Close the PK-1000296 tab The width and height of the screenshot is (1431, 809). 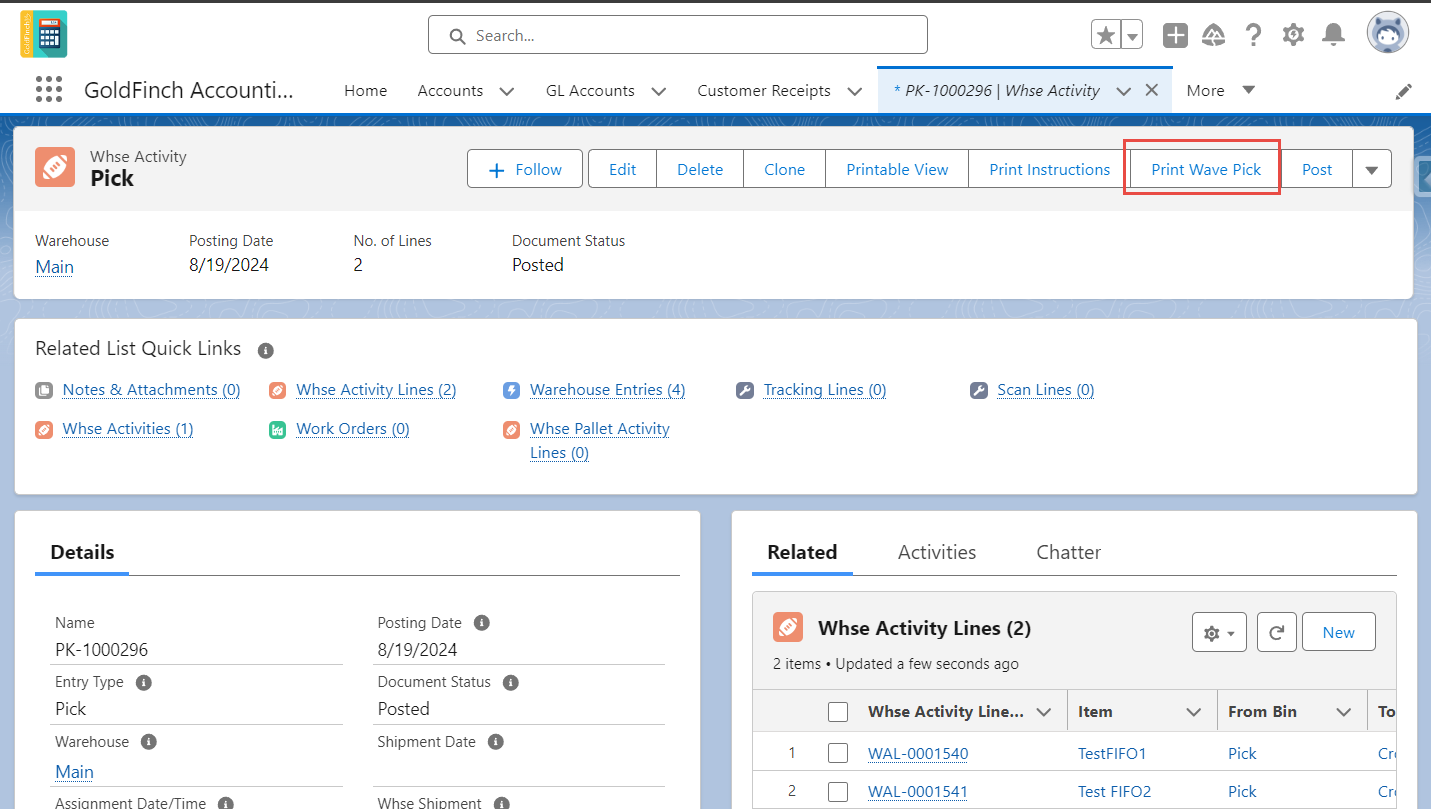pyautogui.click(x=1151, y=90)
